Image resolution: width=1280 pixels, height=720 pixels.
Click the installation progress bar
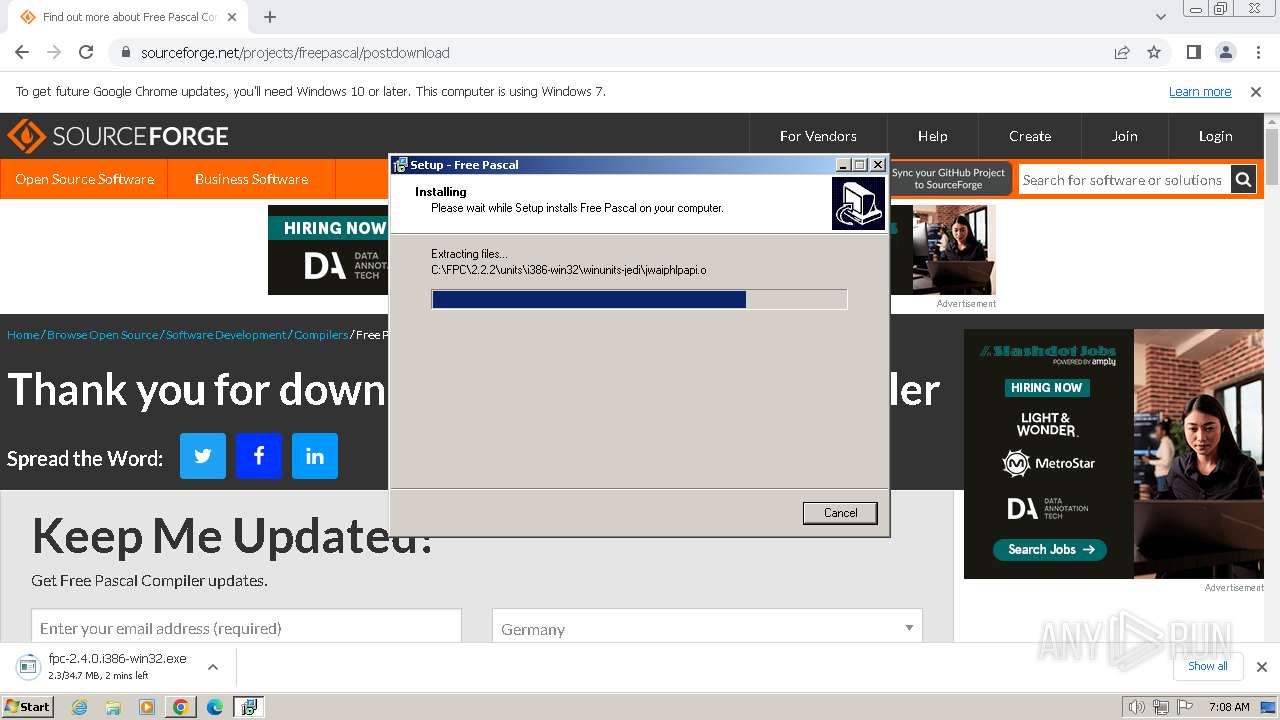click(x=639, y=299)
